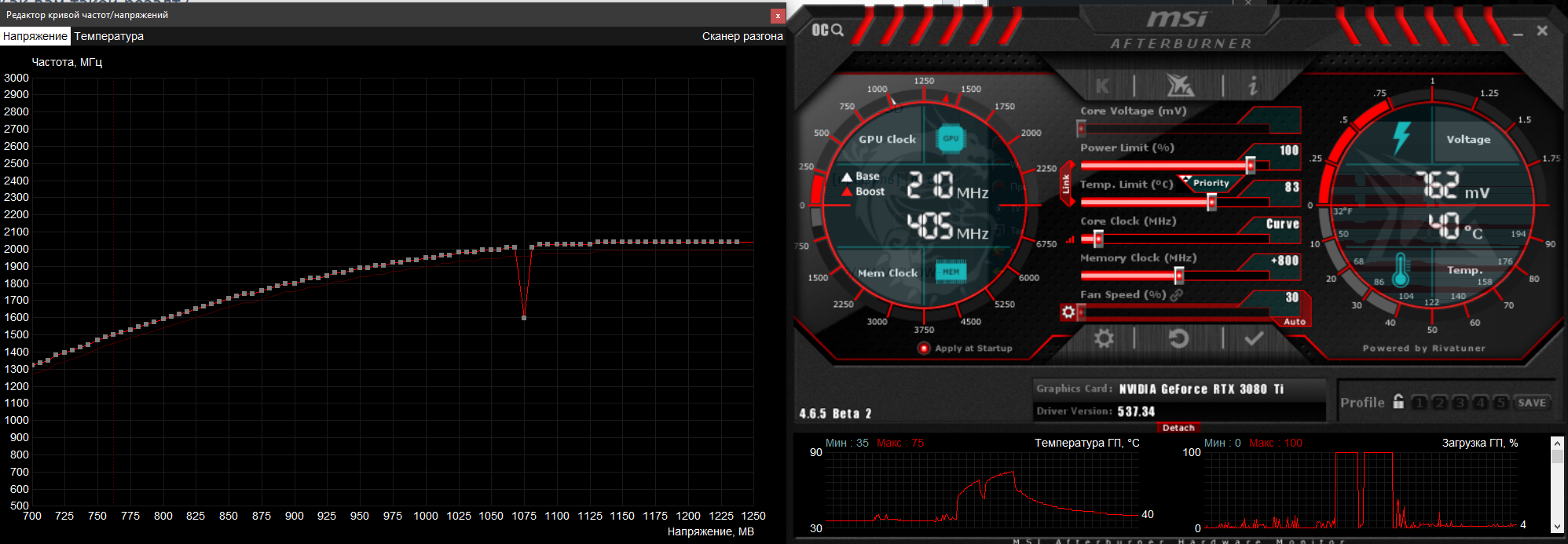The height and width of the screenshot is (544, 1568).
Task: Open Afterburner settings gear icon
Action: [1104, 338]
